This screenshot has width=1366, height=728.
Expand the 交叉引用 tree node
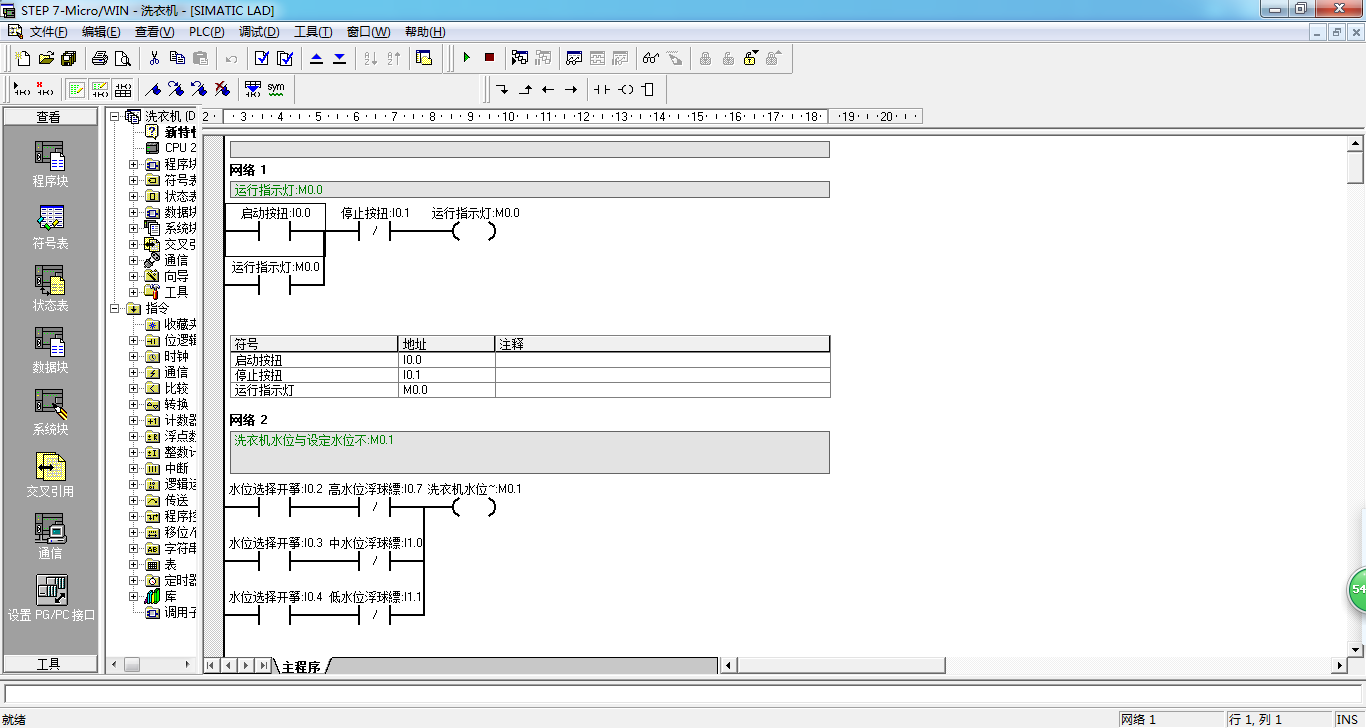coord(133,244)
